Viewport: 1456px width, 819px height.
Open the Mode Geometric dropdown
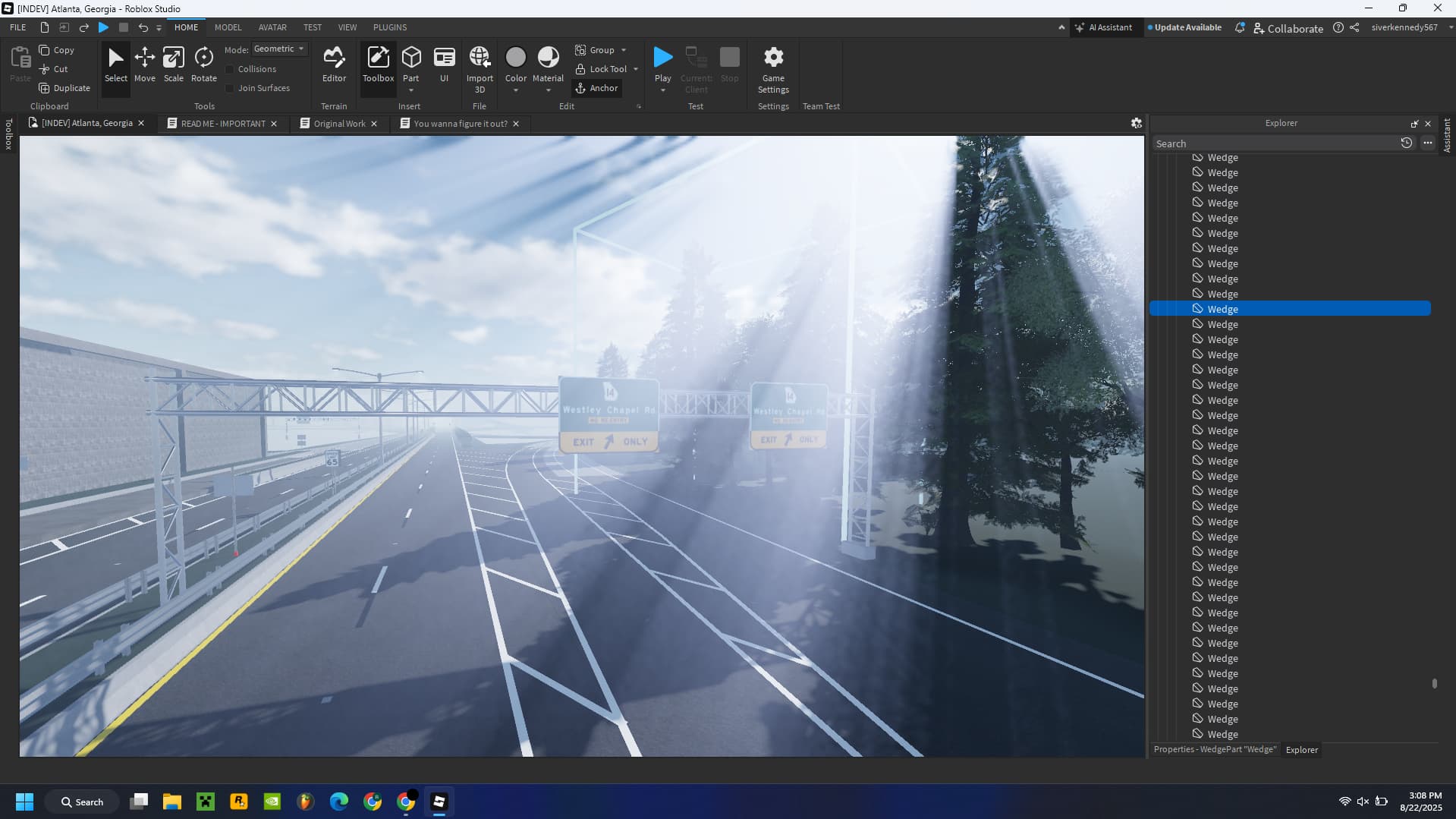click(x=279, y=49)
